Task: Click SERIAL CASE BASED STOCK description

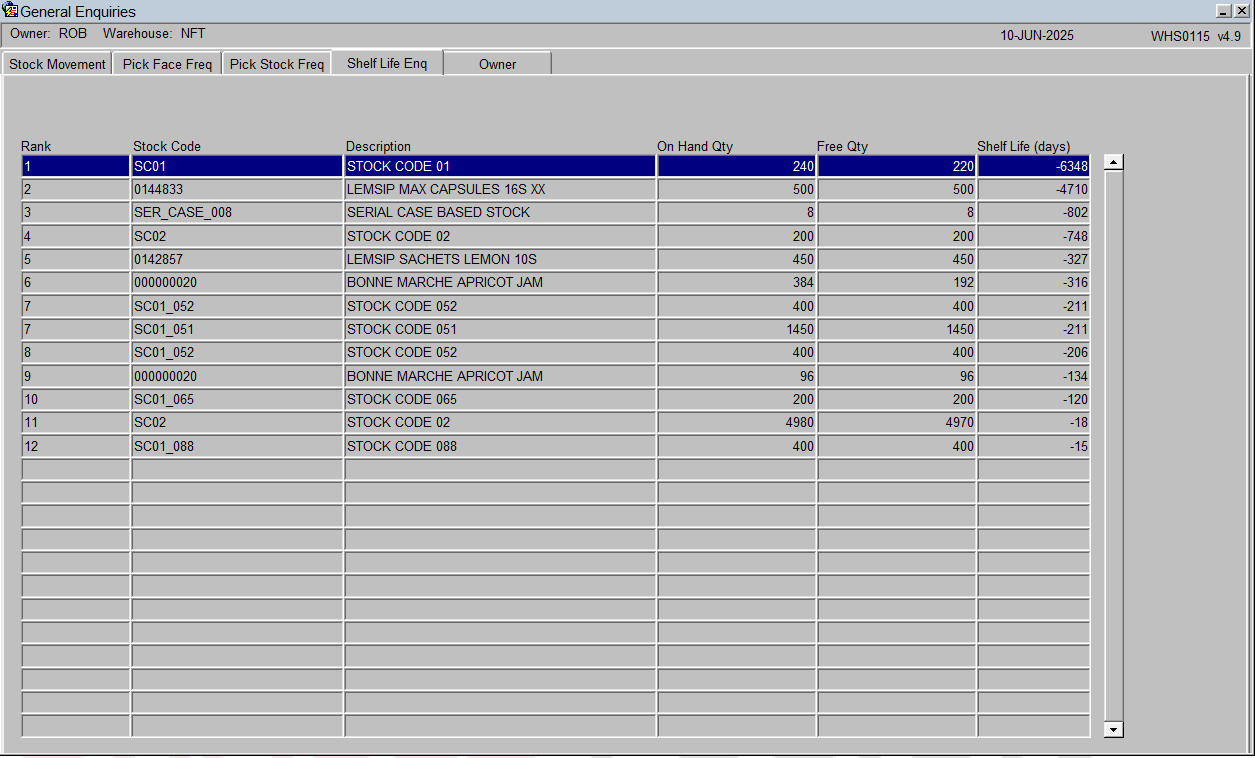Action: (x=500, y=212)
